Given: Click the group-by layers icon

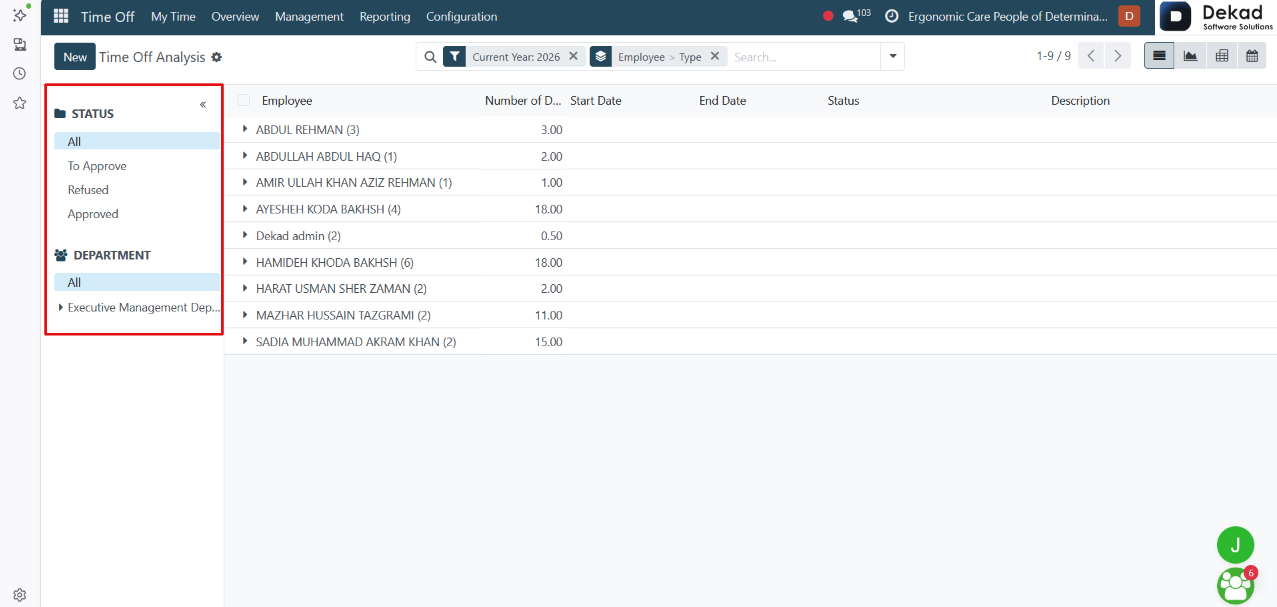Looking at the screenshot, I should [x=600, y=57].
